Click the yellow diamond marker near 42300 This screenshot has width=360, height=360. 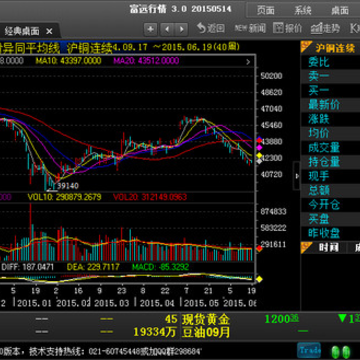(259, 156)
